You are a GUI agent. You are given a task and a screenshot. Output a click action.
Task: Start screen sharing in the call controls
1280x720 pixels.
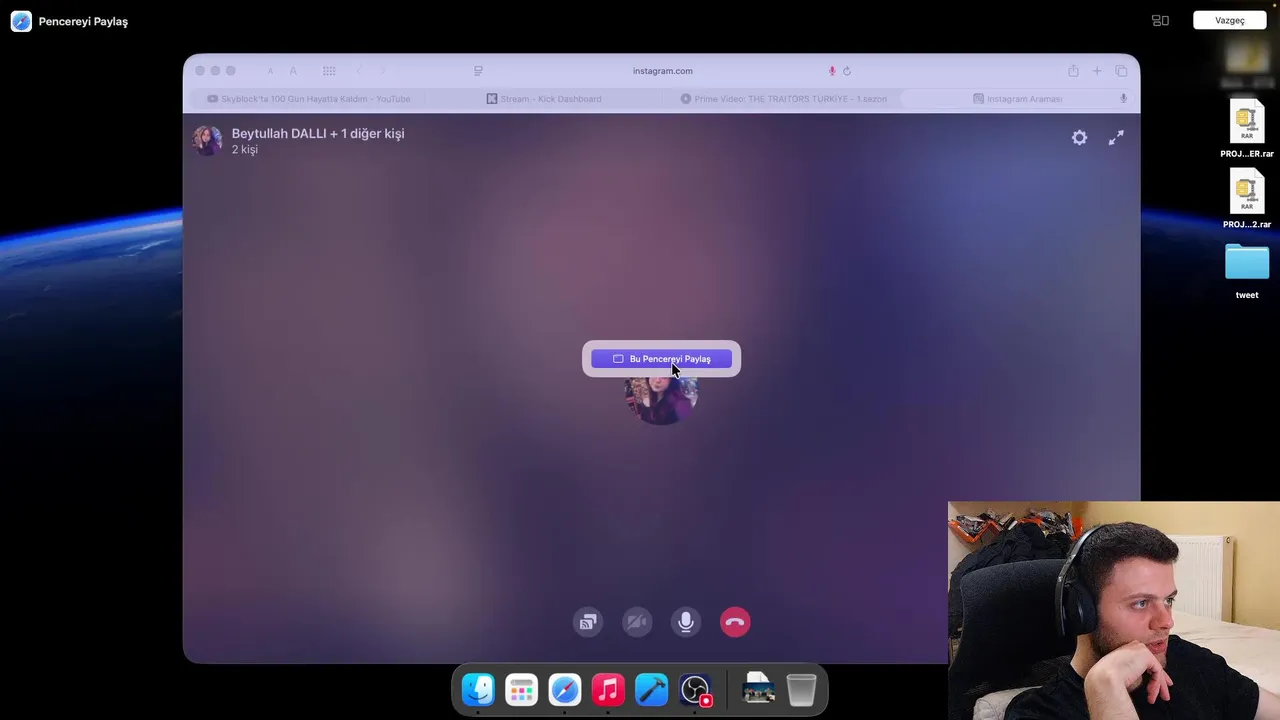pos(588,622)
